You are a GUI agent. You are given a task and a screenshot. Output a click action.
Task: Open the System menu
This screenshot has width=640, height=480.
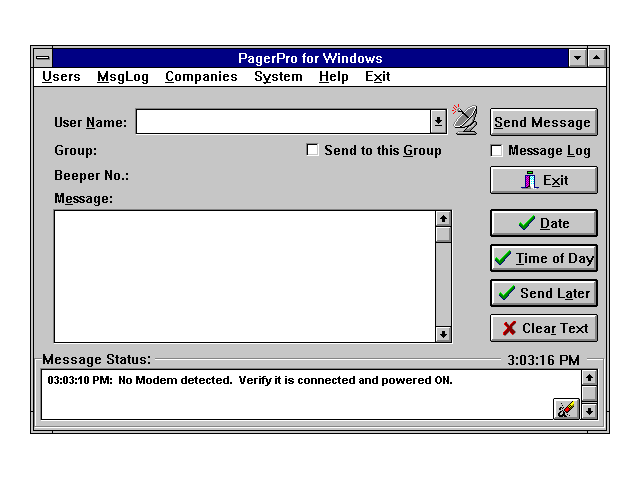pyautogui.click(x=278, y=76)
